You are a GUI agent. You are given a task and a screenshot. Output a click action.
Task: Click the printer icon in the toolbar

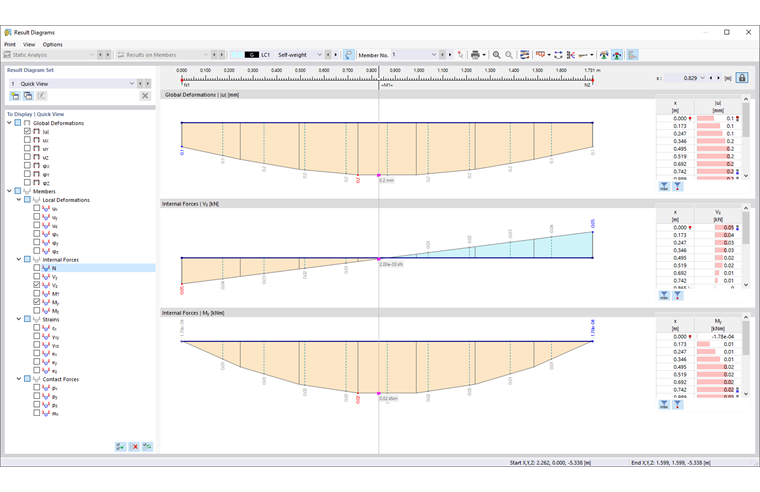(475, 55)
